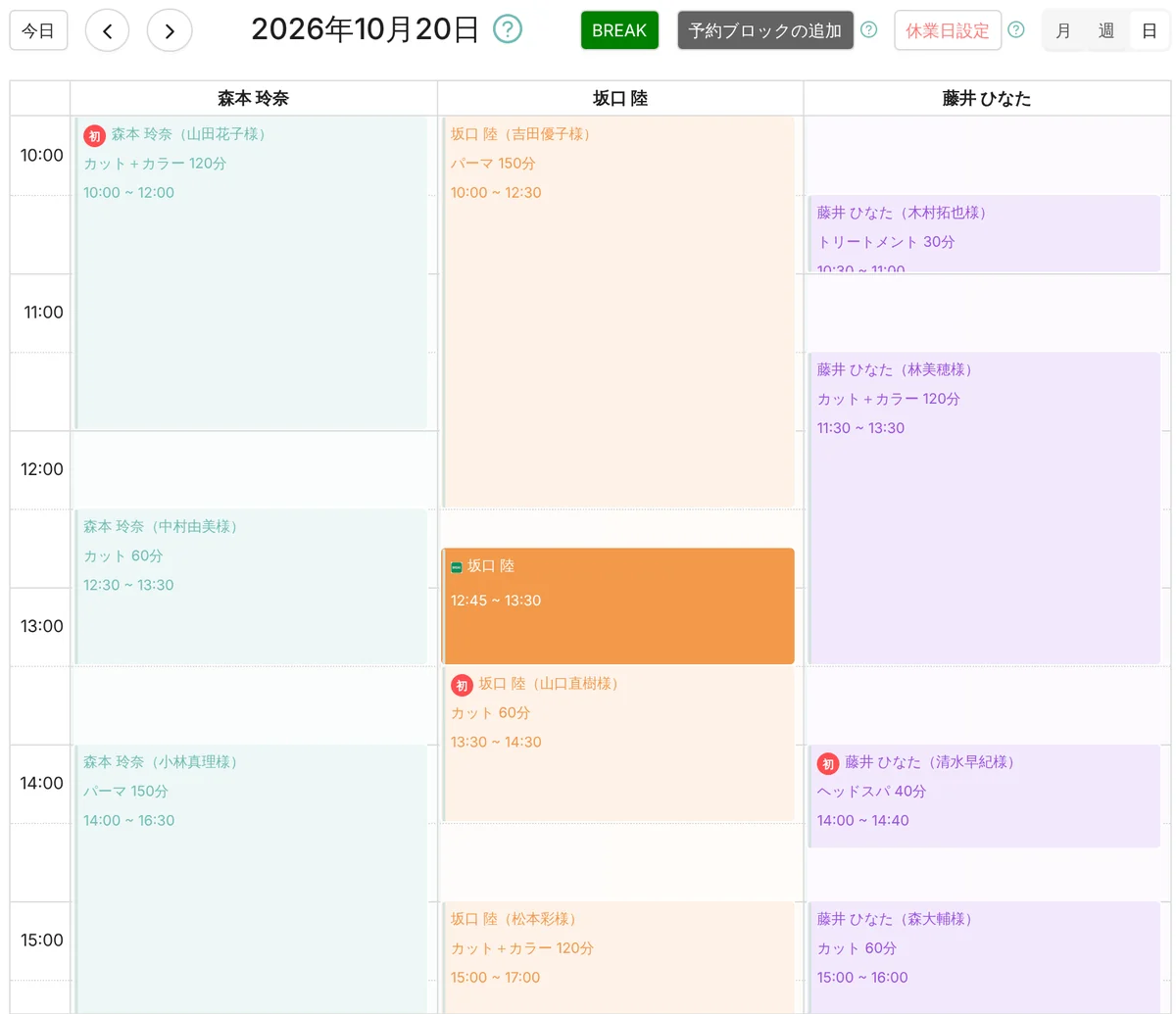Open 森大輔様 カット 15:00 booking
This screenshot has width=1176, height=1014.
pos(984,957)
